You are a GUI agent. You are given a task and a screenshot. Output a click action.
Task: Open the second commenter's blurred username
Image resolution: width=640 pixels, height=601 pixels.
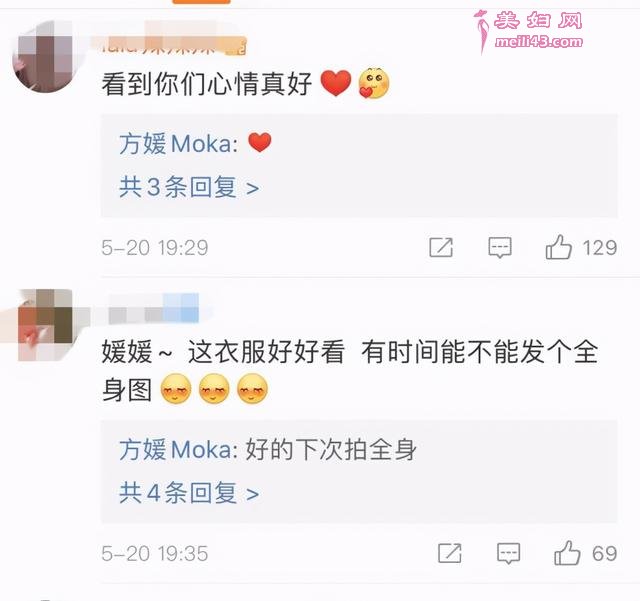(154, 308)
